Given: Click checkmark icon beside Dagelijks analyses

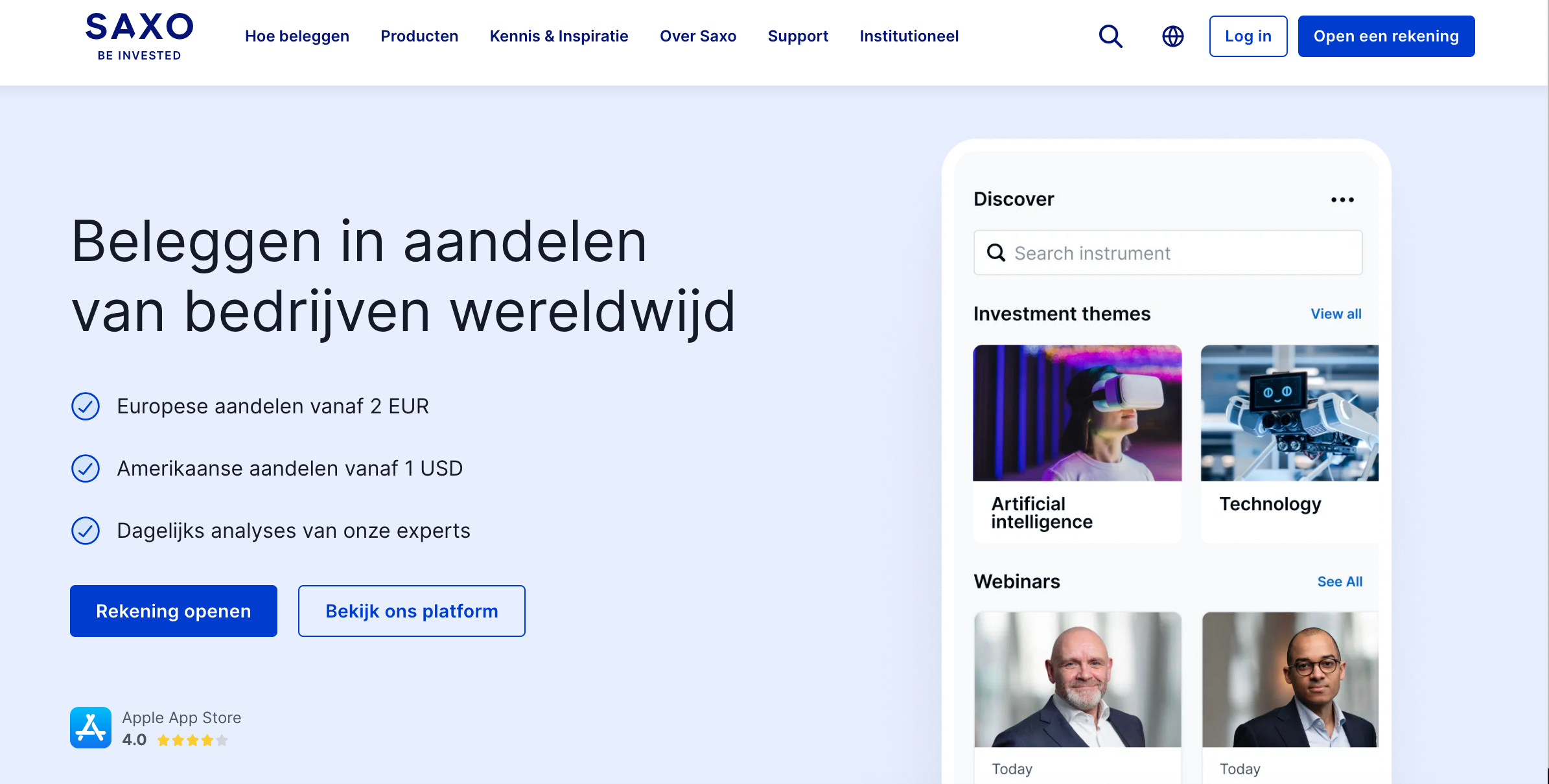Looking at the screenshot, I should [x=86, y=531].
